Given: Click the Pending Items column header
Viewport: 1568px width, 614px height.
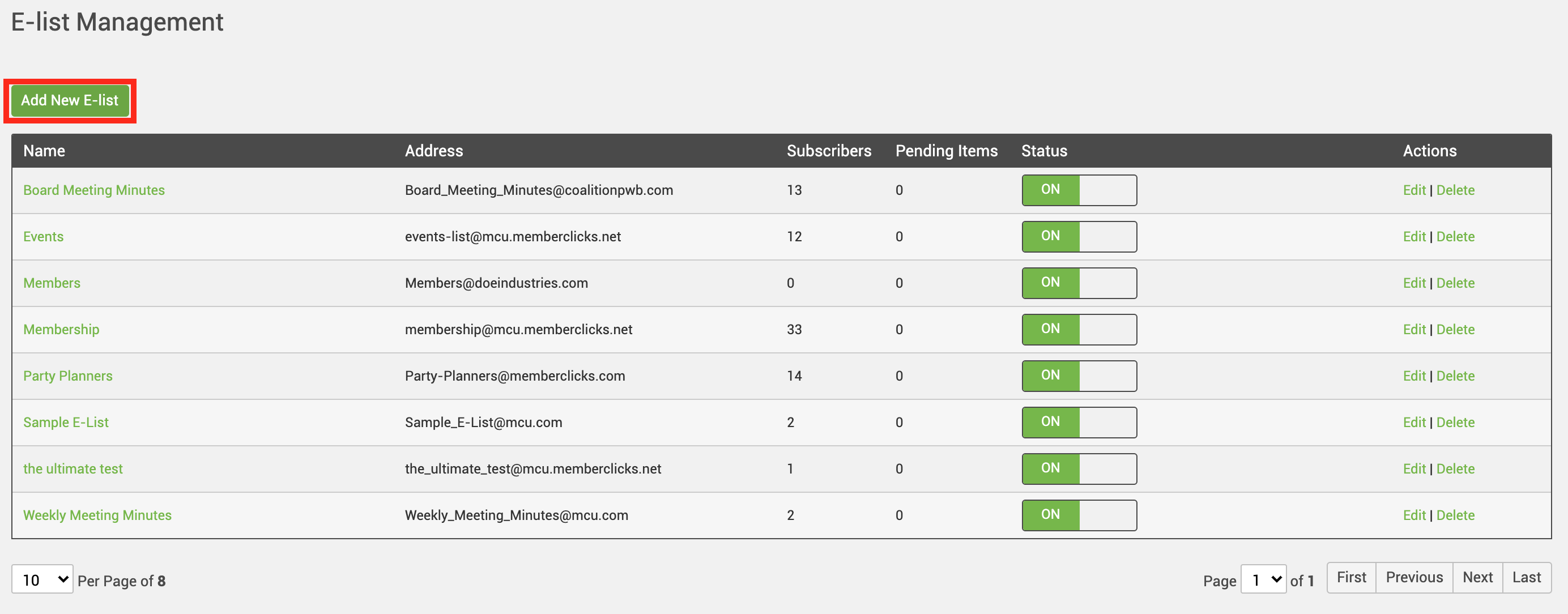Looking at the screenshot, I should [947, 151].
